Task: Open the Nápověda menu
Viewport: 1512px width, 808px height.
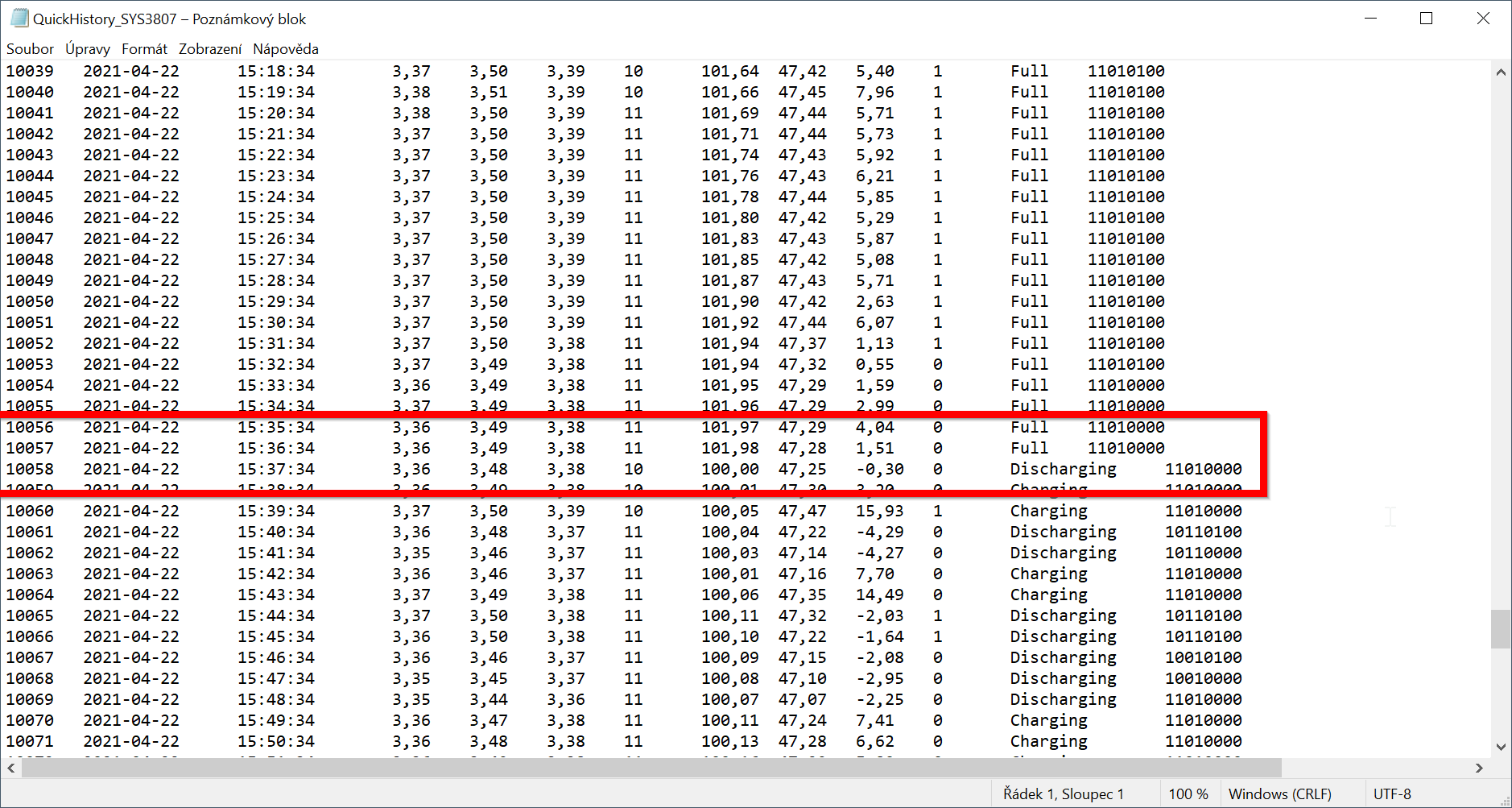Action: 286,49
